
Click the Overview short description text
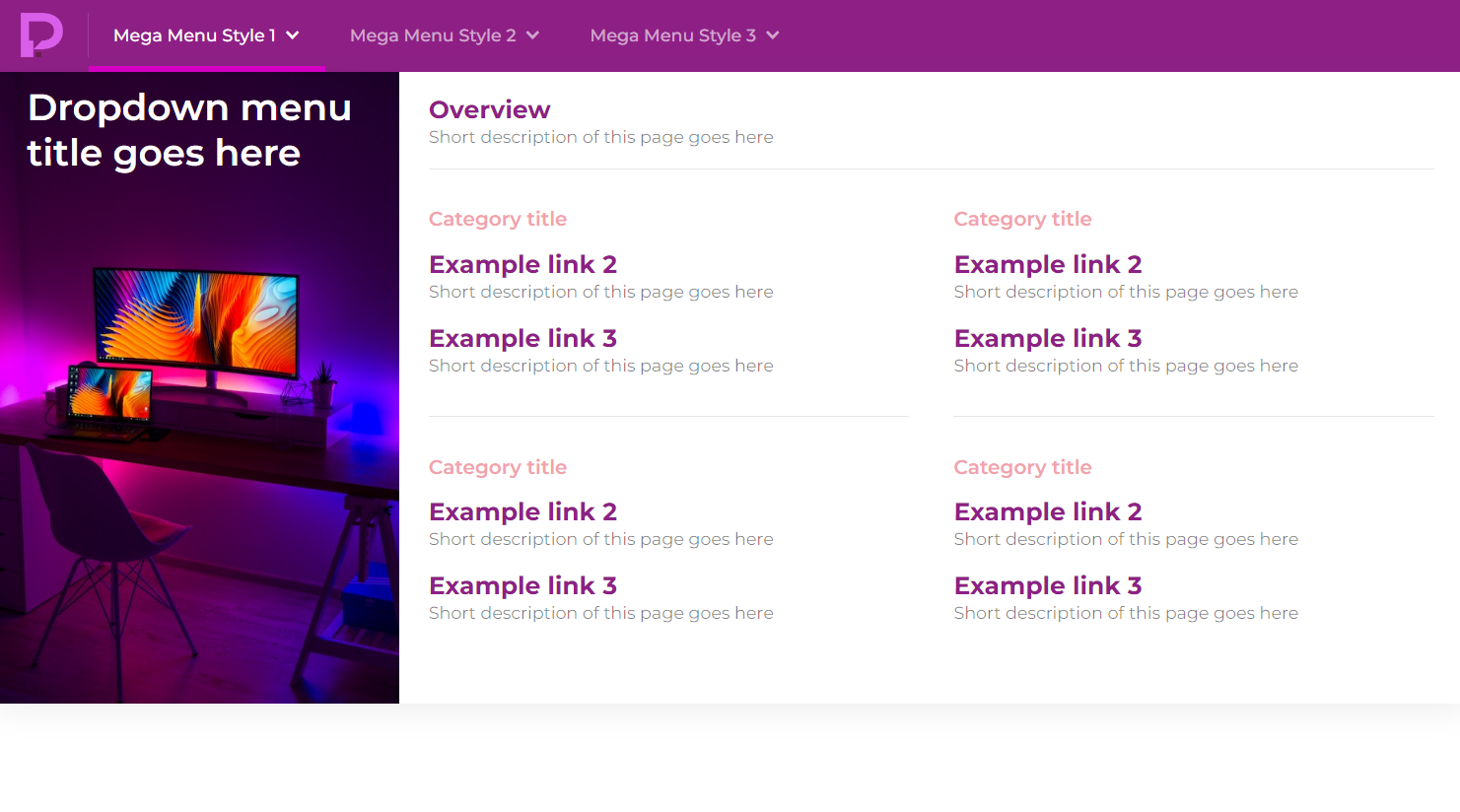(x=600, y=137)
